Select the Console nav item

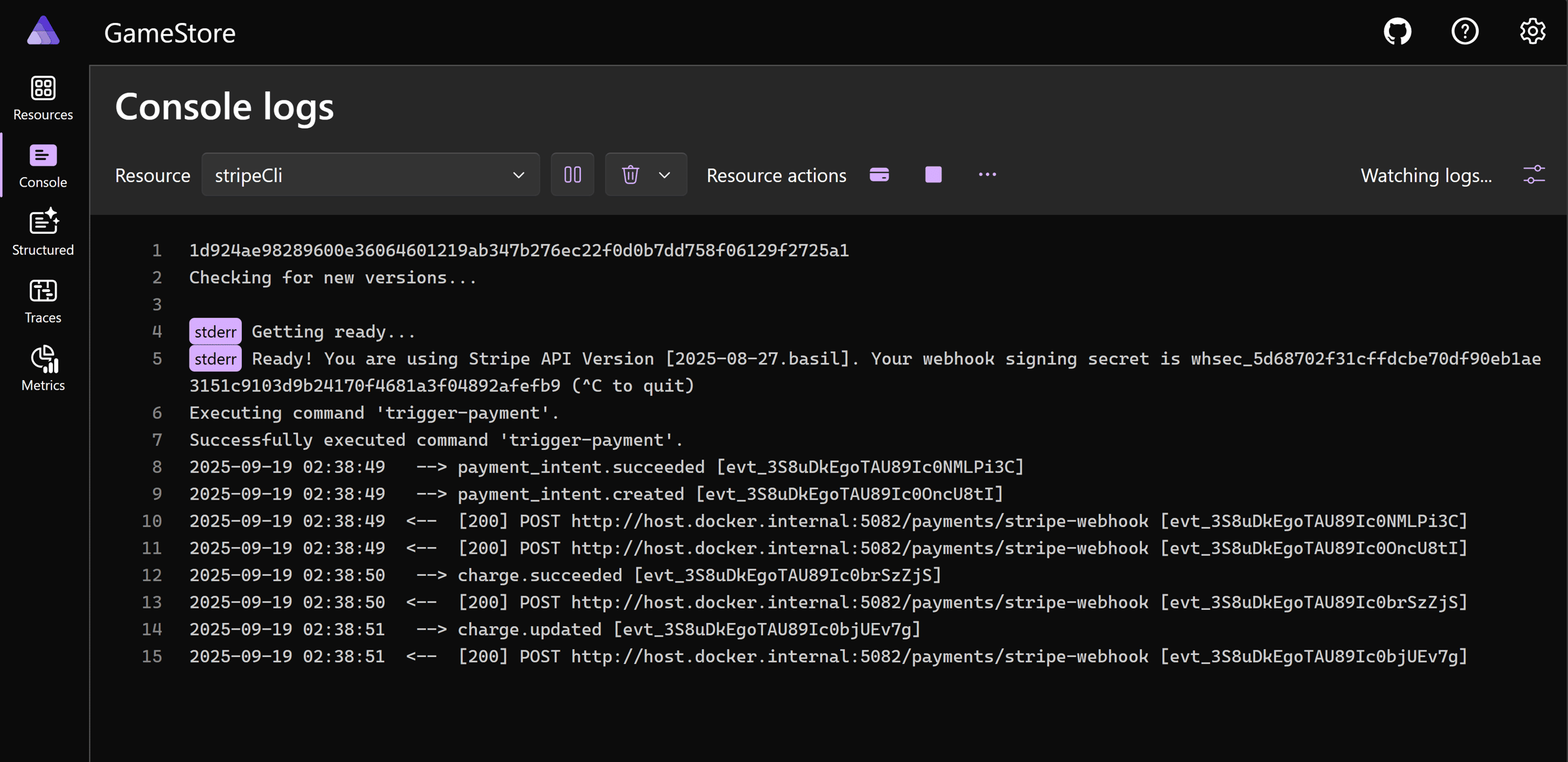tap(43, 167)
